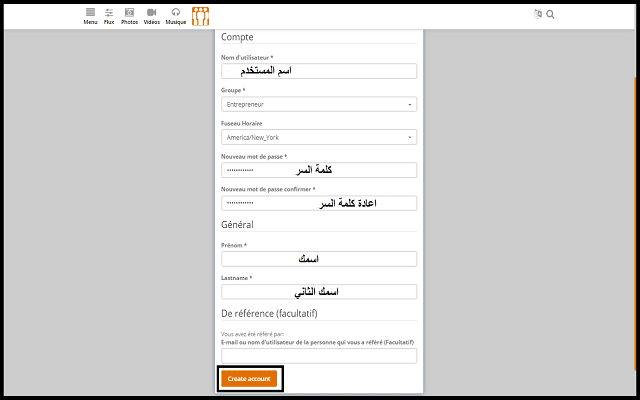This screenshot has height=400, width=640.
Task: Click the search magnifier icon
Action: pos(550,15)
